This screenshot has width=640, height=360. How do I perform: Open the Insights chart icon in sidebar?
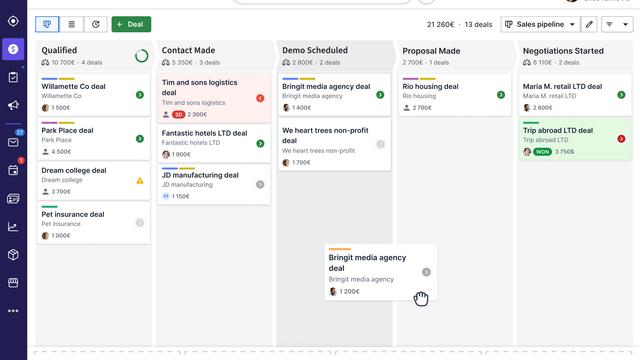(13, 227)
